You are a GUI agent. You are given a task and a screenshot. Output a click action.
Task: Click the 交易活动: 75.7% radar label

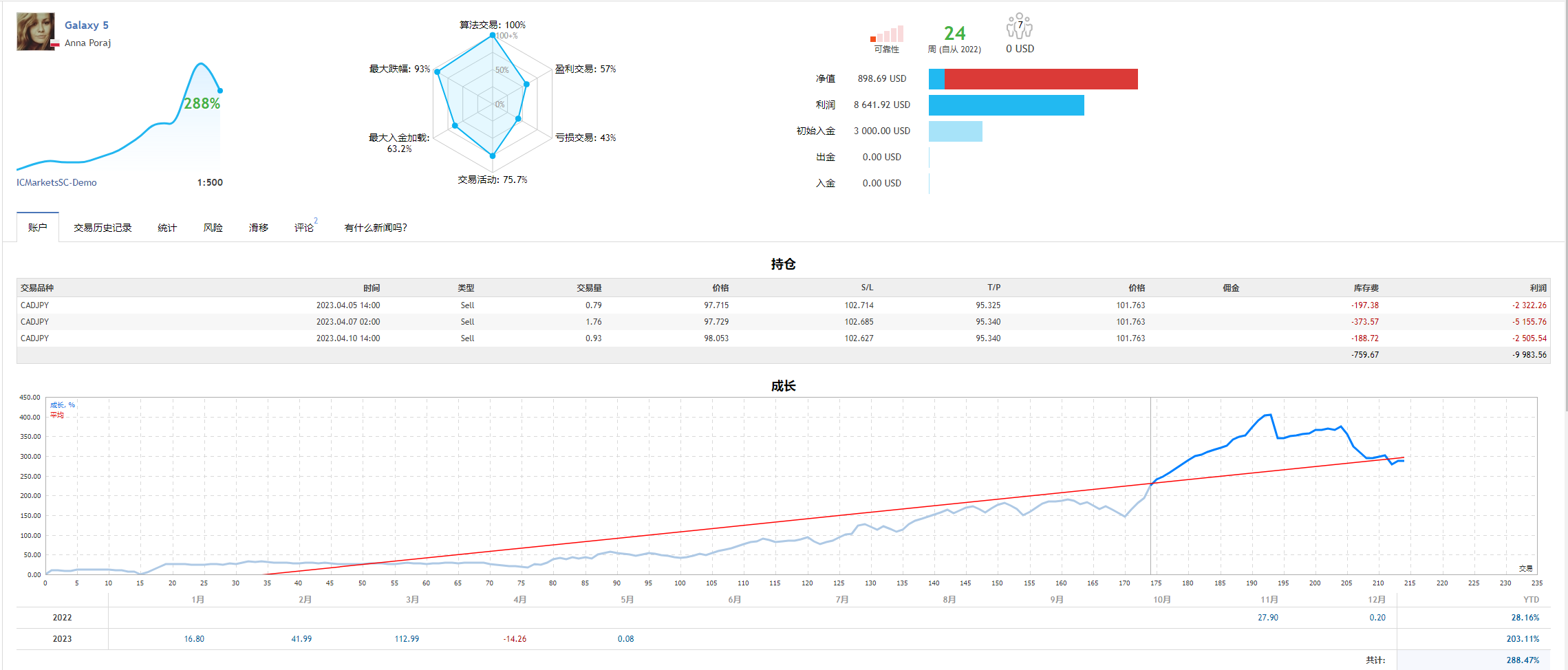pos(493,180)
